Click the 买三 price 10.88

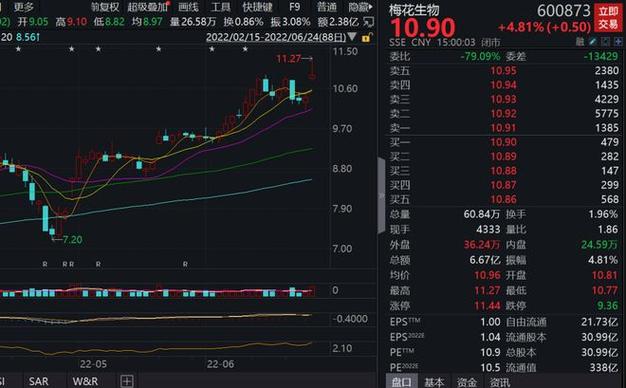[x=503, y=171]
